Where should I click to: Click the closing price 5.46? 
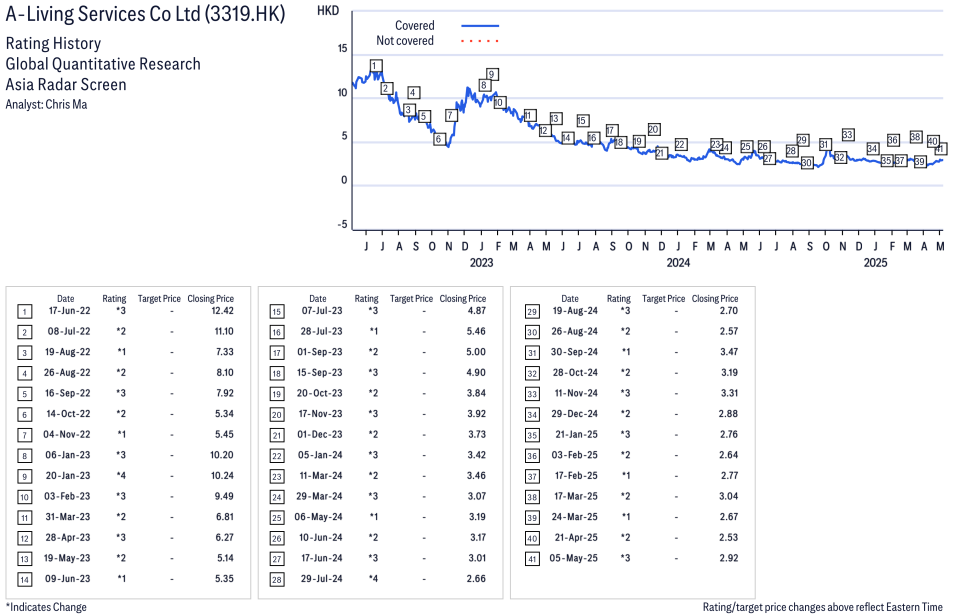pyautogui.click(x=476, y=331)
